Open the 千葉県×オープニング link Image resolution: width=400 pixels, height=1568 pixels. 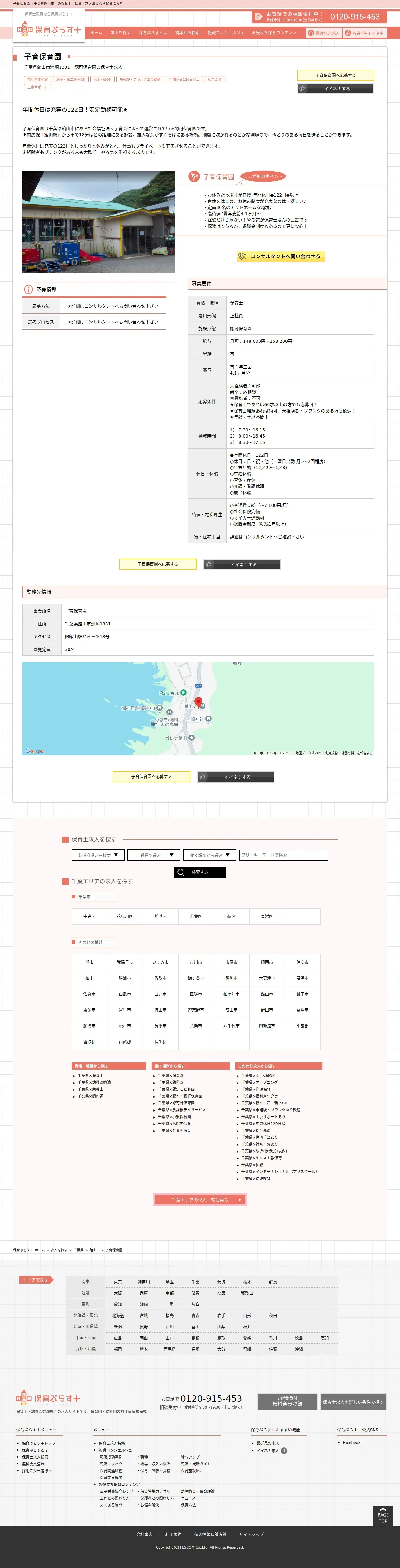(260, 1082)
